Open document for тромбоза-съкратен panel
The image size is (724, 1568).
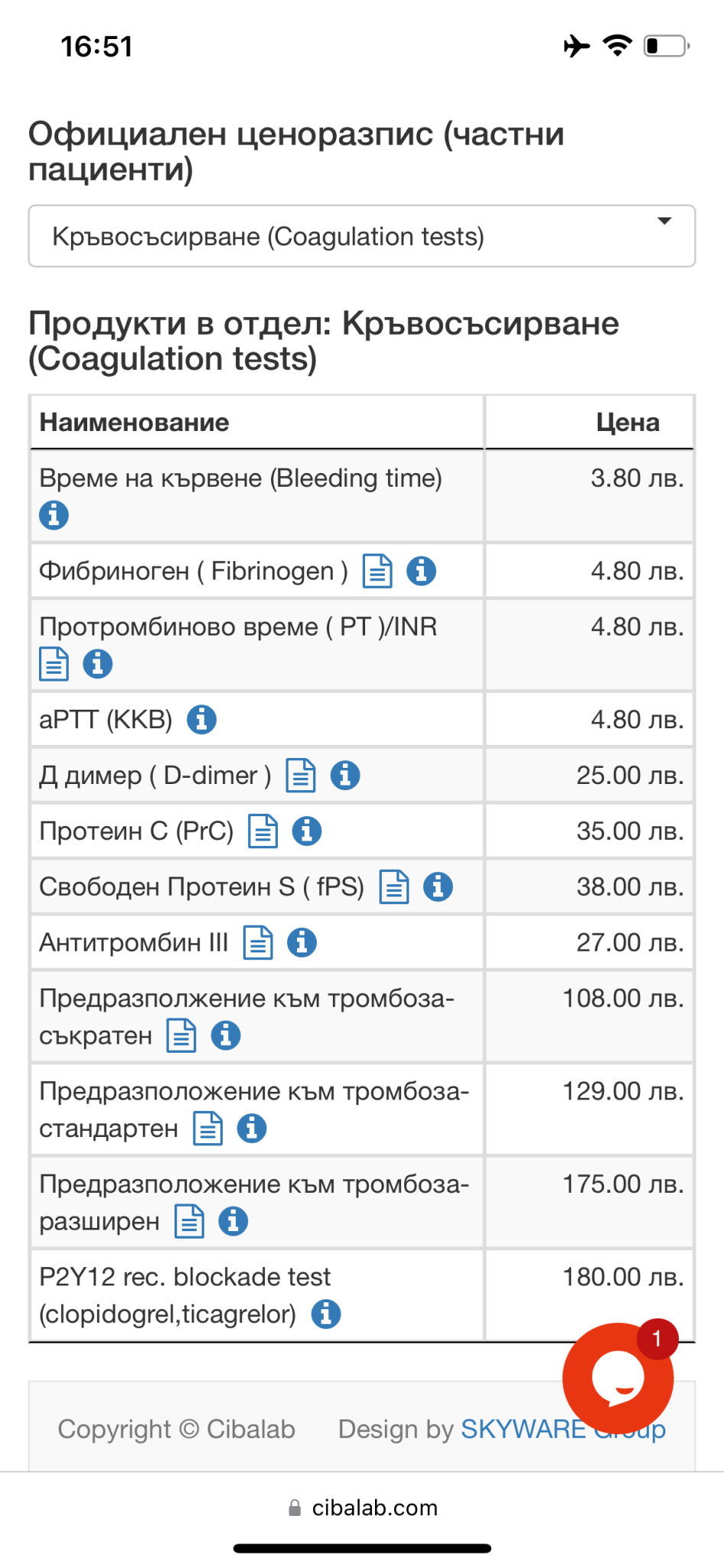(181, 1036)
